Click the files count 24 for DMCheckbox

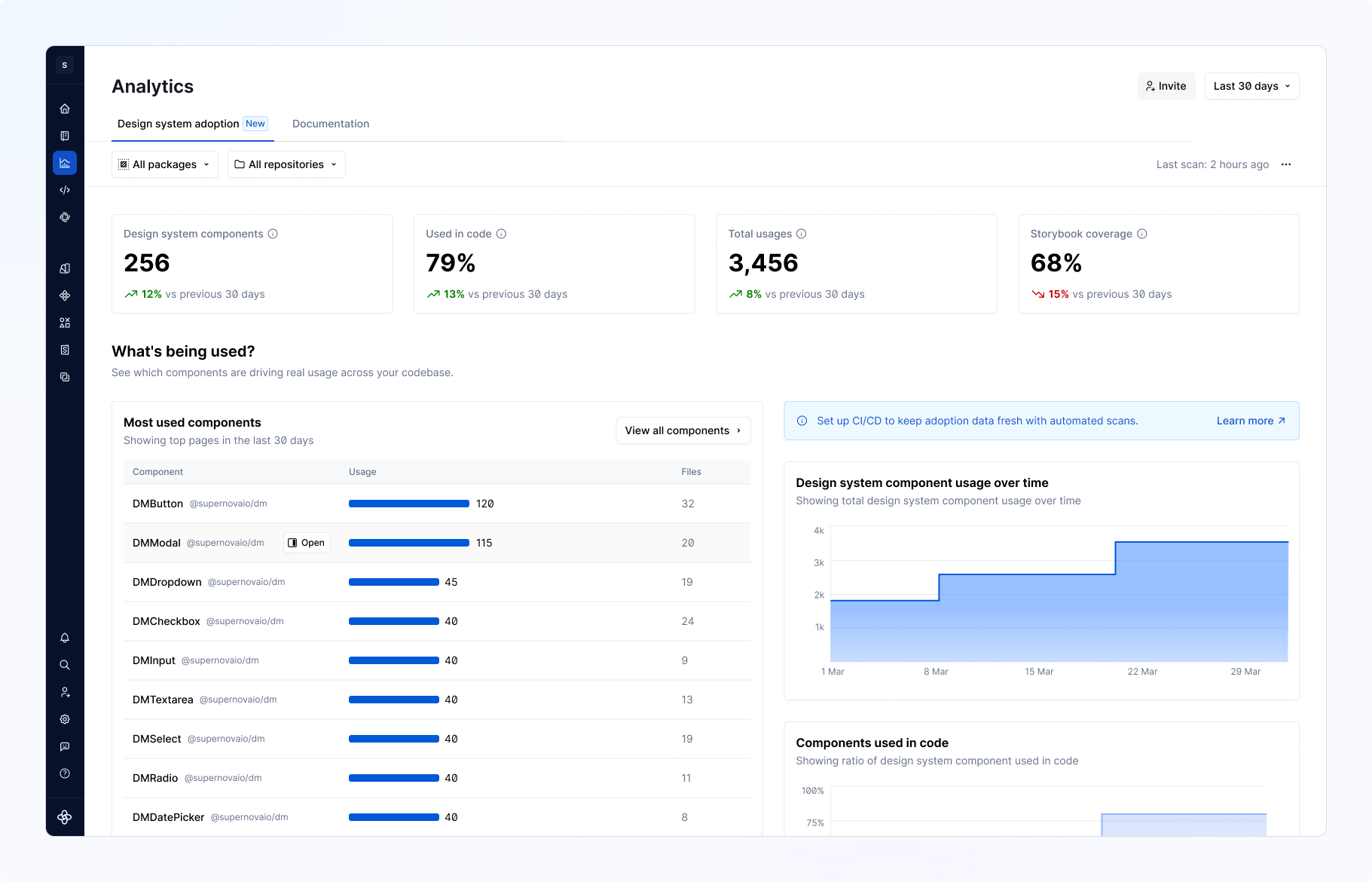tap(688, 621)
